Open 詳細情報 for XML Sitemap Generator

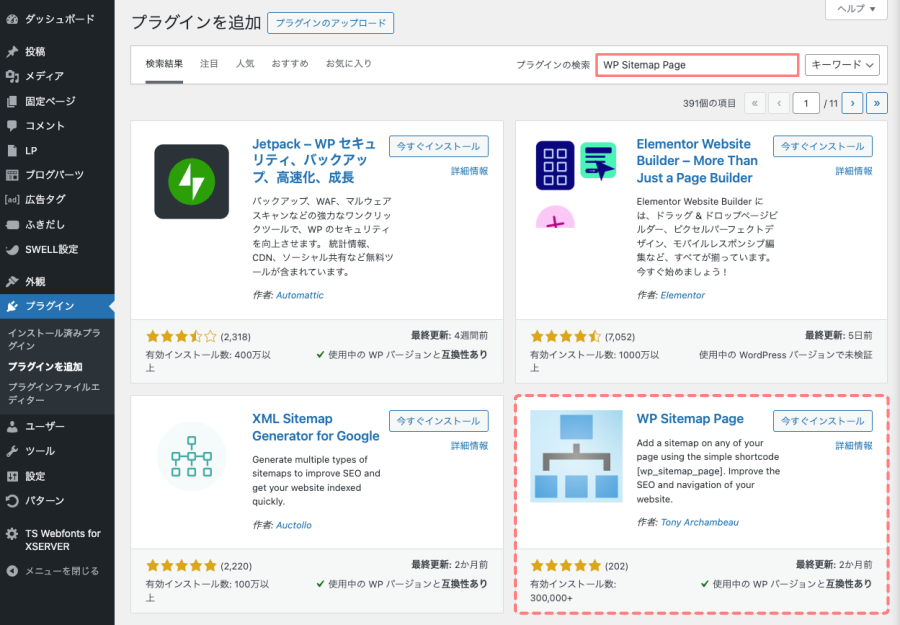pos(470,446)
